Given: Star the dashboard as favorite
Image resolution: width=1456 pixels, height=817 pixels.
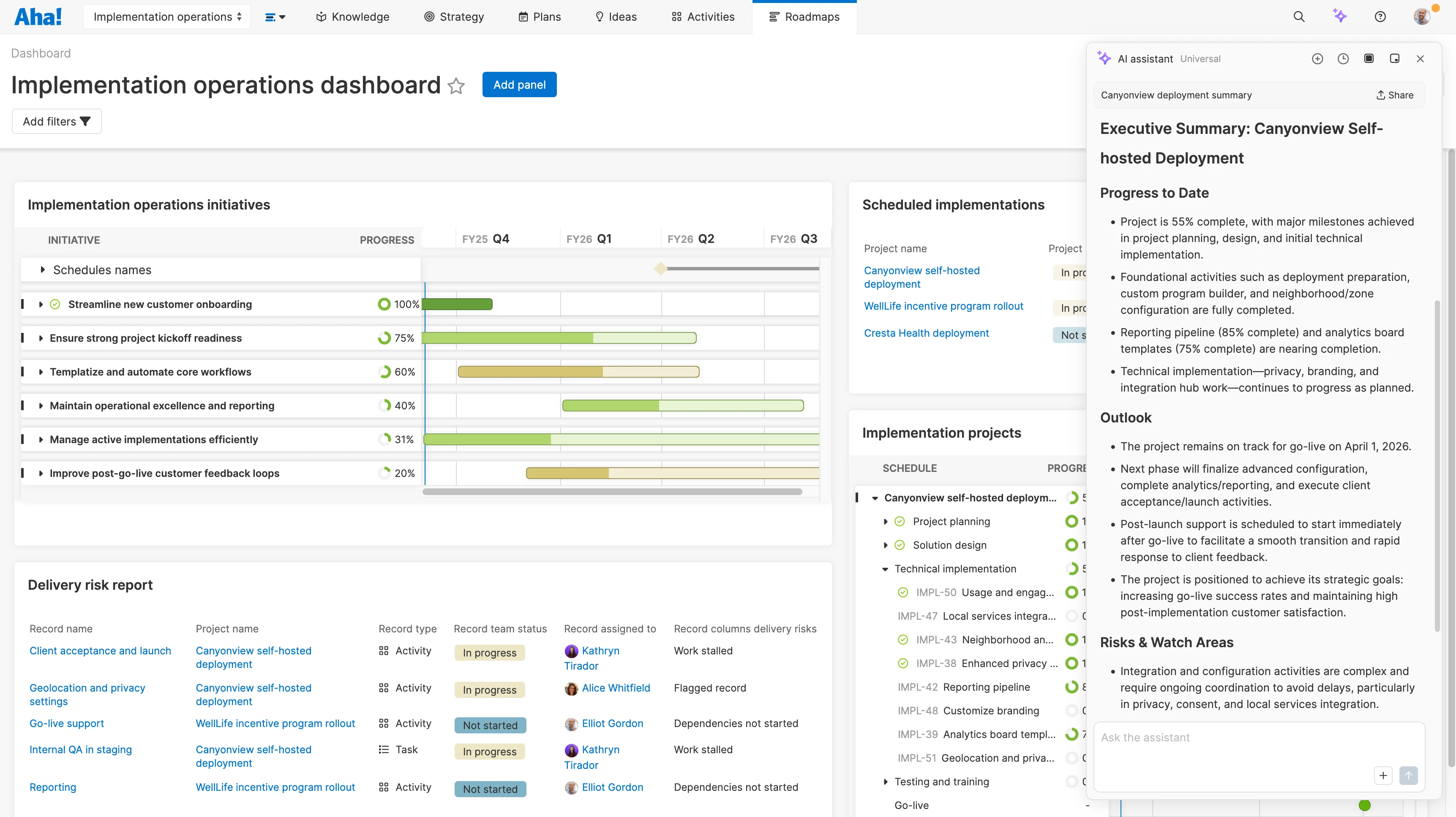Looking at the screenshot, I should click(456, 86).
